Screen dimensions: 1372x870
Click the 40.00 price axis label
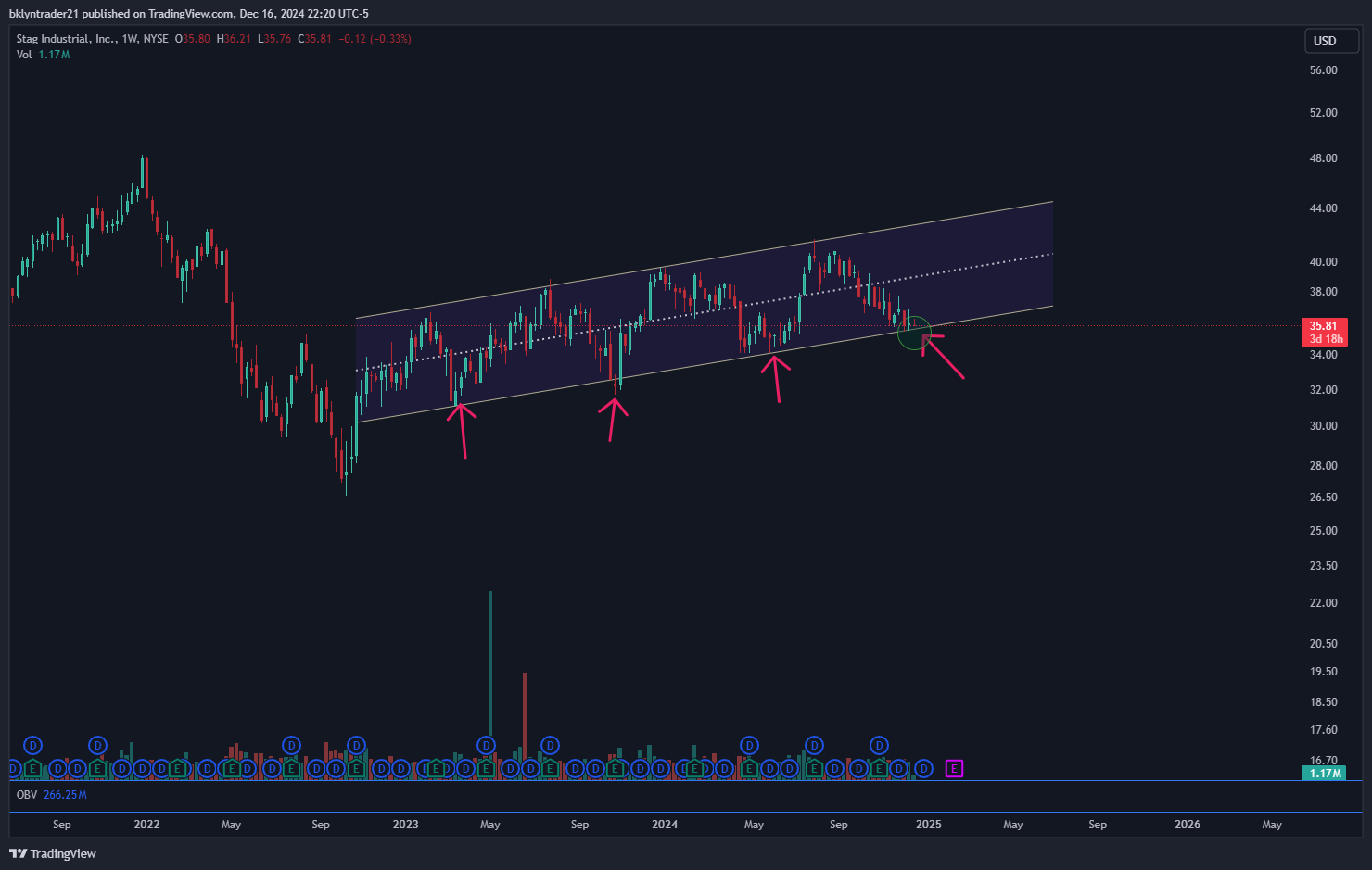tap(1323, 262)
